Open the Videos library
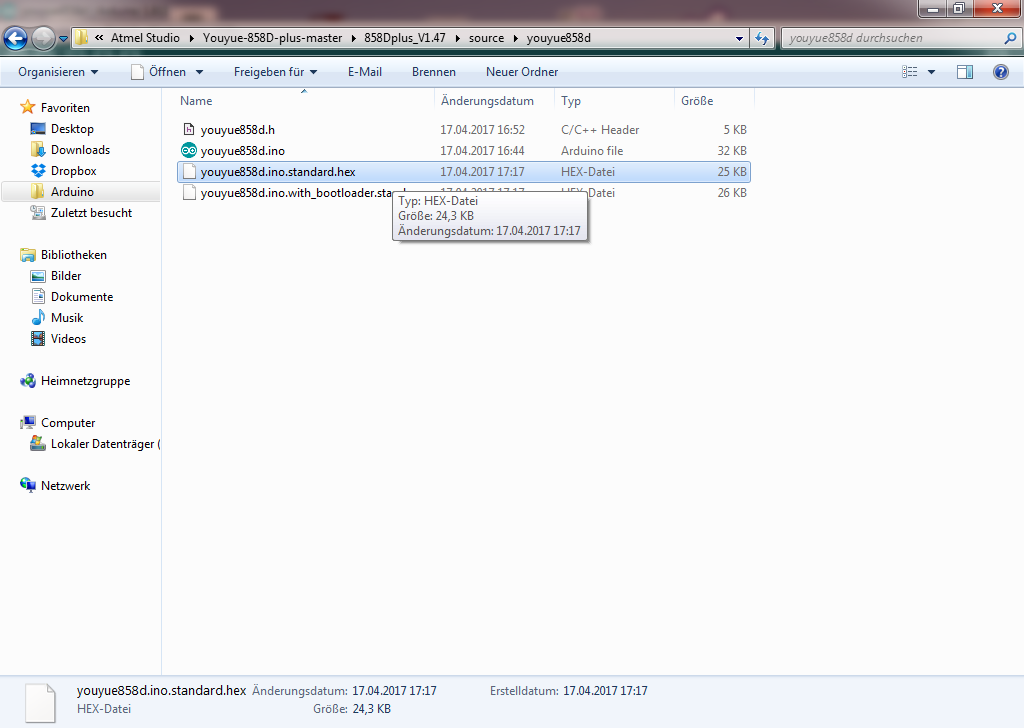 [x=68, y=339]
